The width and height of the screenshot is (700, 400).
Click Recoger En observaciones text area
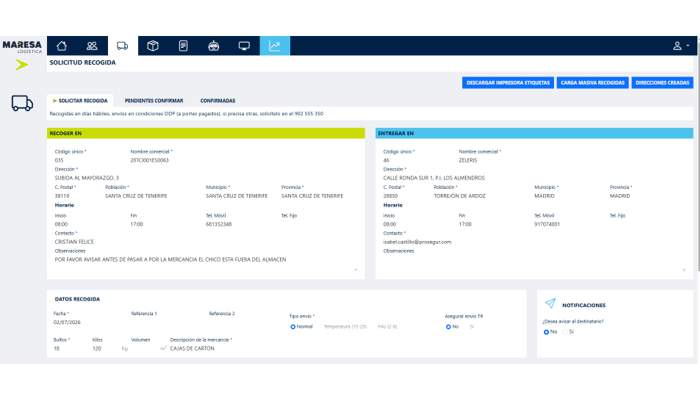[205, 263]
